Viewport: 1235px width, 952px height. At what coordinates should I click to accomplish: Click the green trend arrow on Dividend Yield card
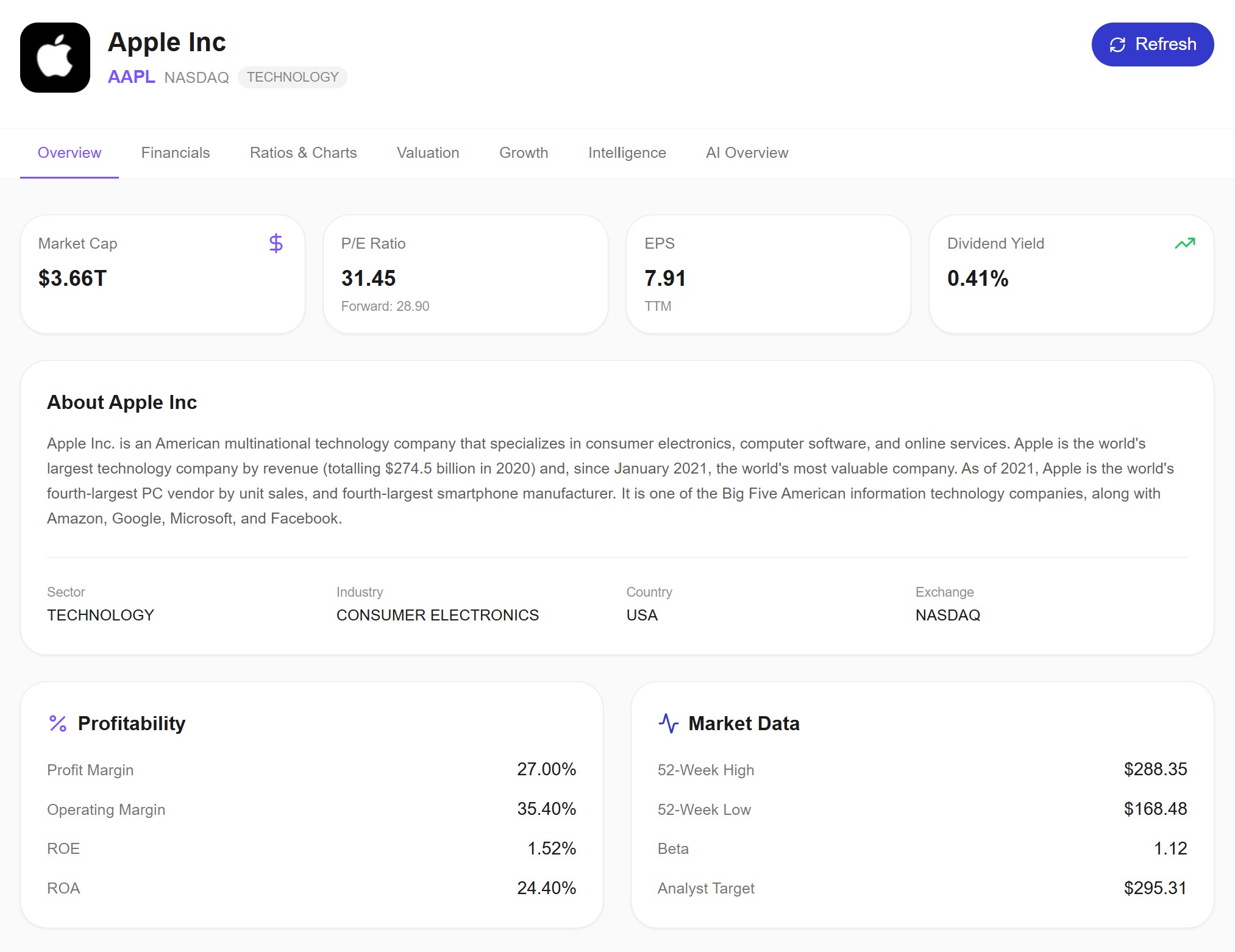[x=1184, y=243]
